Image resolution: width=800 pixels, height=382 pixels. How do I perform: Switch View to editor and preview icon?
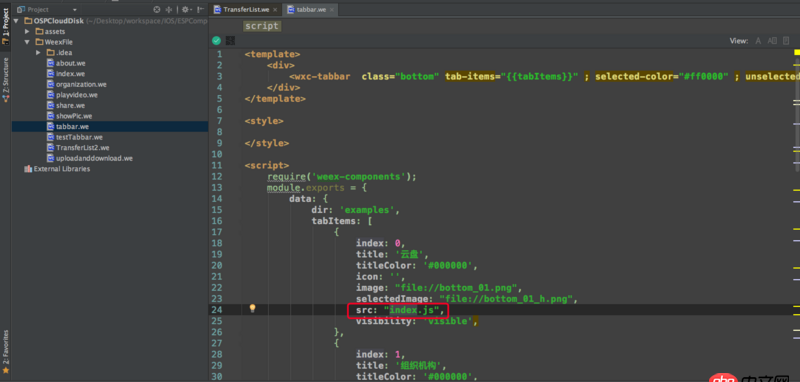772,41
